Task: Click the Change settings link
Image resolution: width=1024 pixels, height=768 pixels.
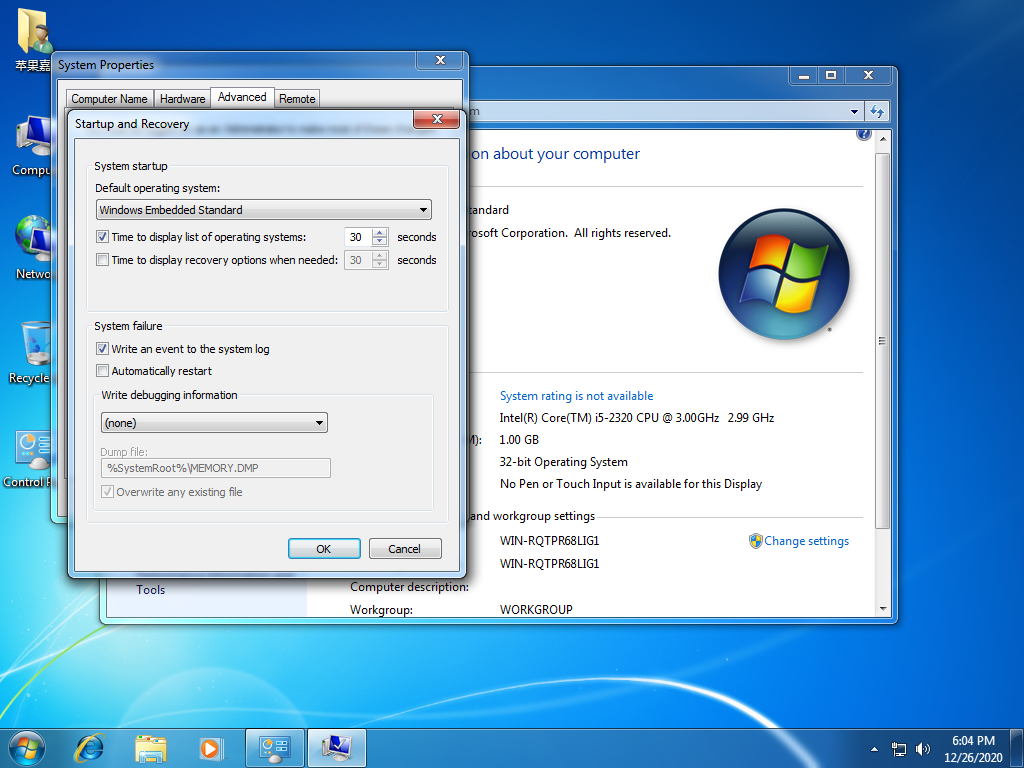Action: (806, 541)
